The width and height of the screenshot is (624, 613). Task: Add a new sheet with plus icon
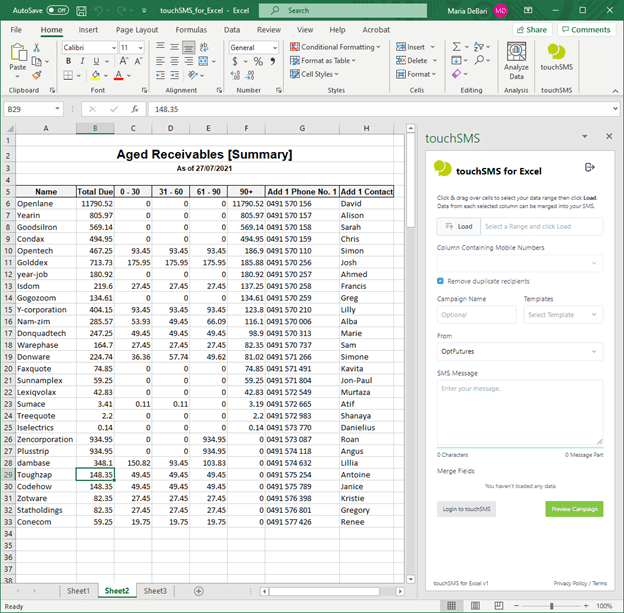point(198,591)
